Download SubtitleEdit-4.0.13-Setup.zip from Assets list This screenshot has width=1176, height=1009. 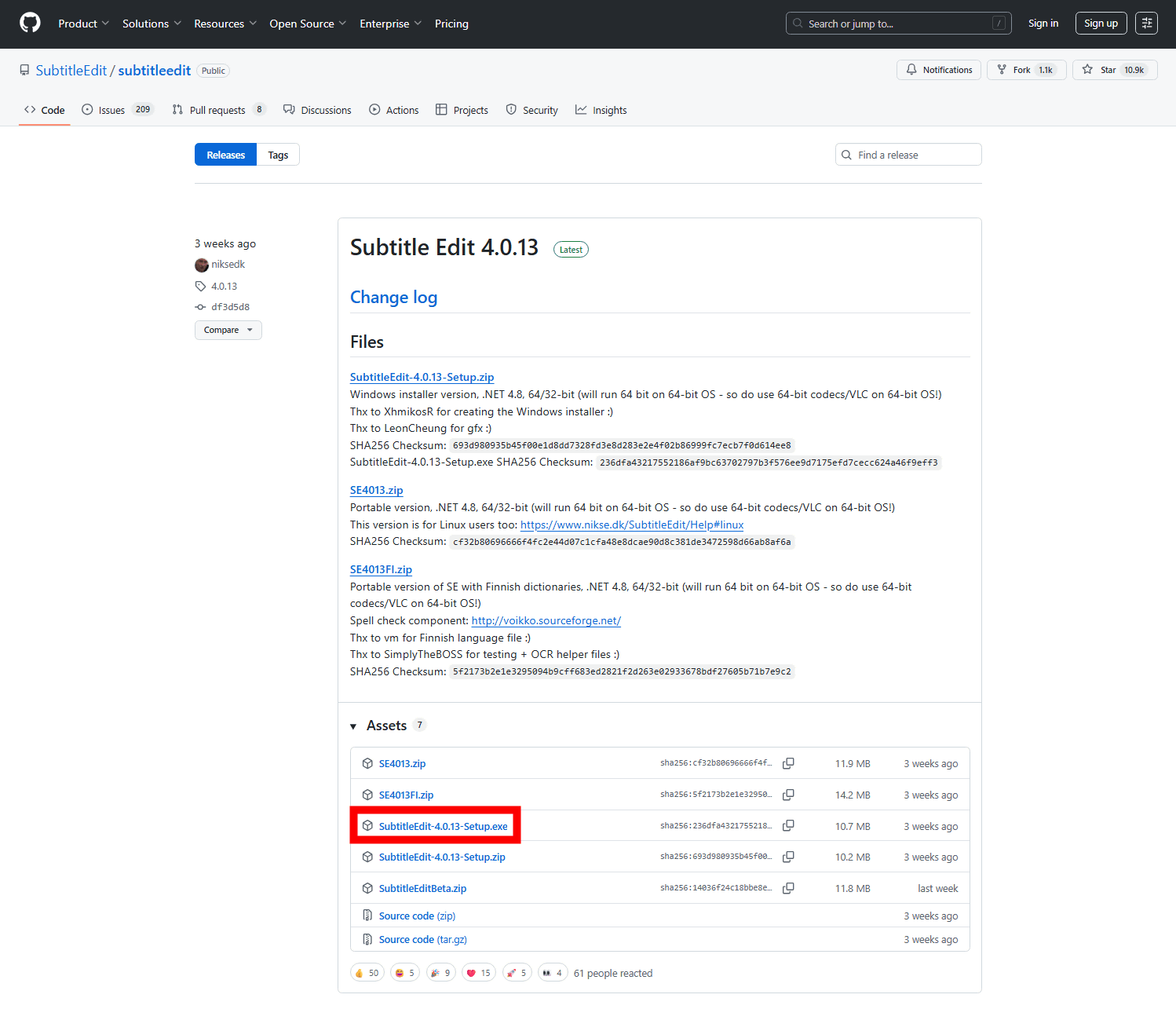[x=442, y=857]
